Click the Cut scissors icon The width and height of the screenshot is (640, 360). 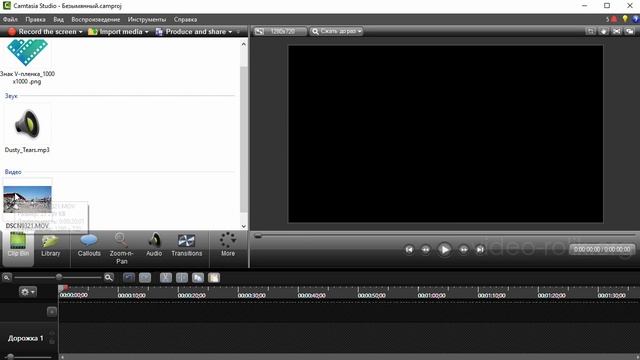pos(166,278)
